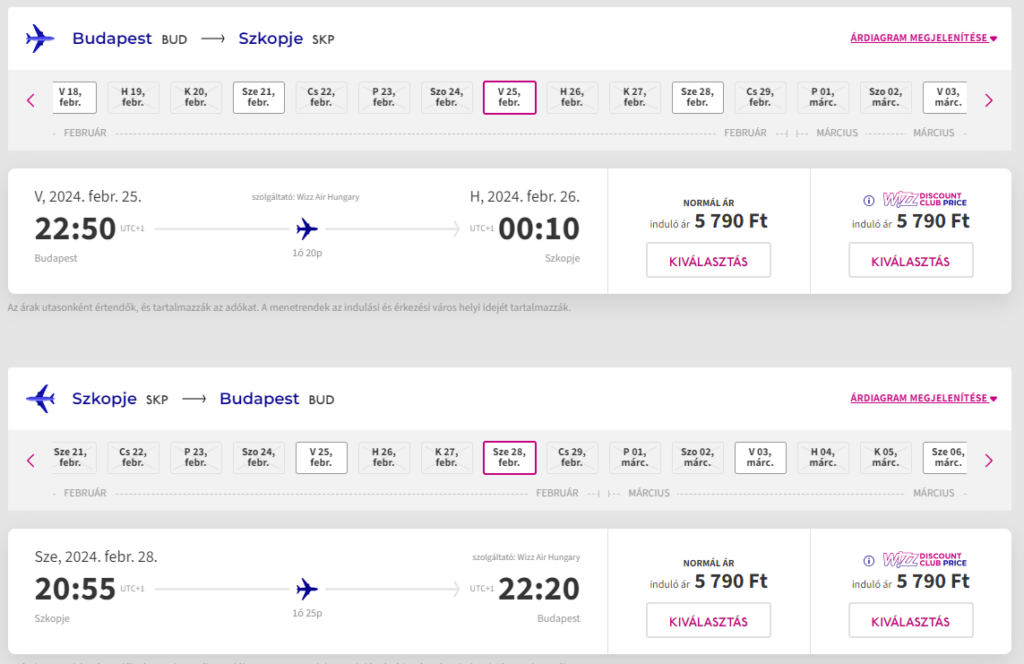Select return date V 03, márc.
Screen dimensions: 1024x664
[760, 458]
